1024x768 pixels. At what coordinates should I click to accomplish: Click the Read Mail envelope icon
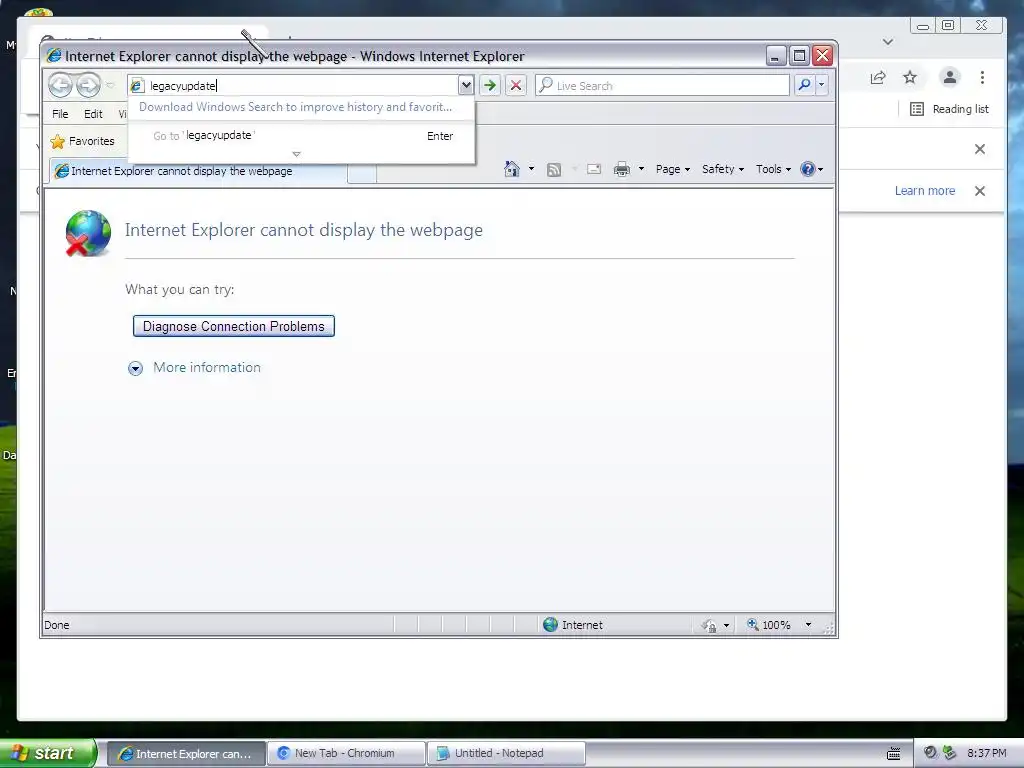594,170
